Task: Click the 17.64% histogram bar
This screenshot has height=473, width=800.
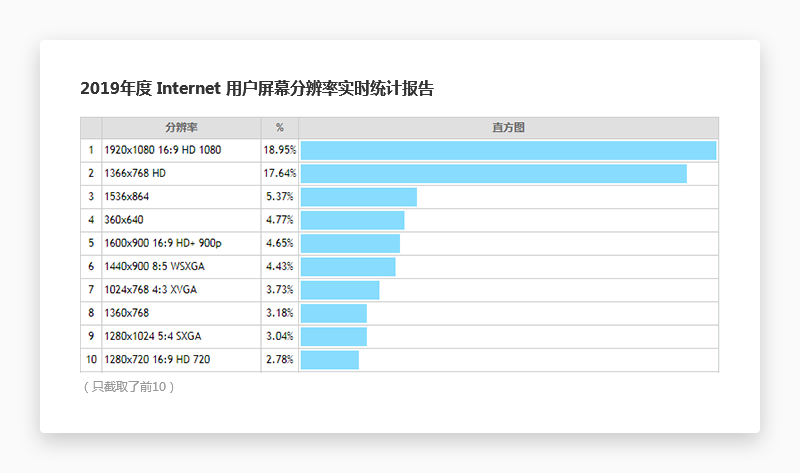Action: (494, 173)
